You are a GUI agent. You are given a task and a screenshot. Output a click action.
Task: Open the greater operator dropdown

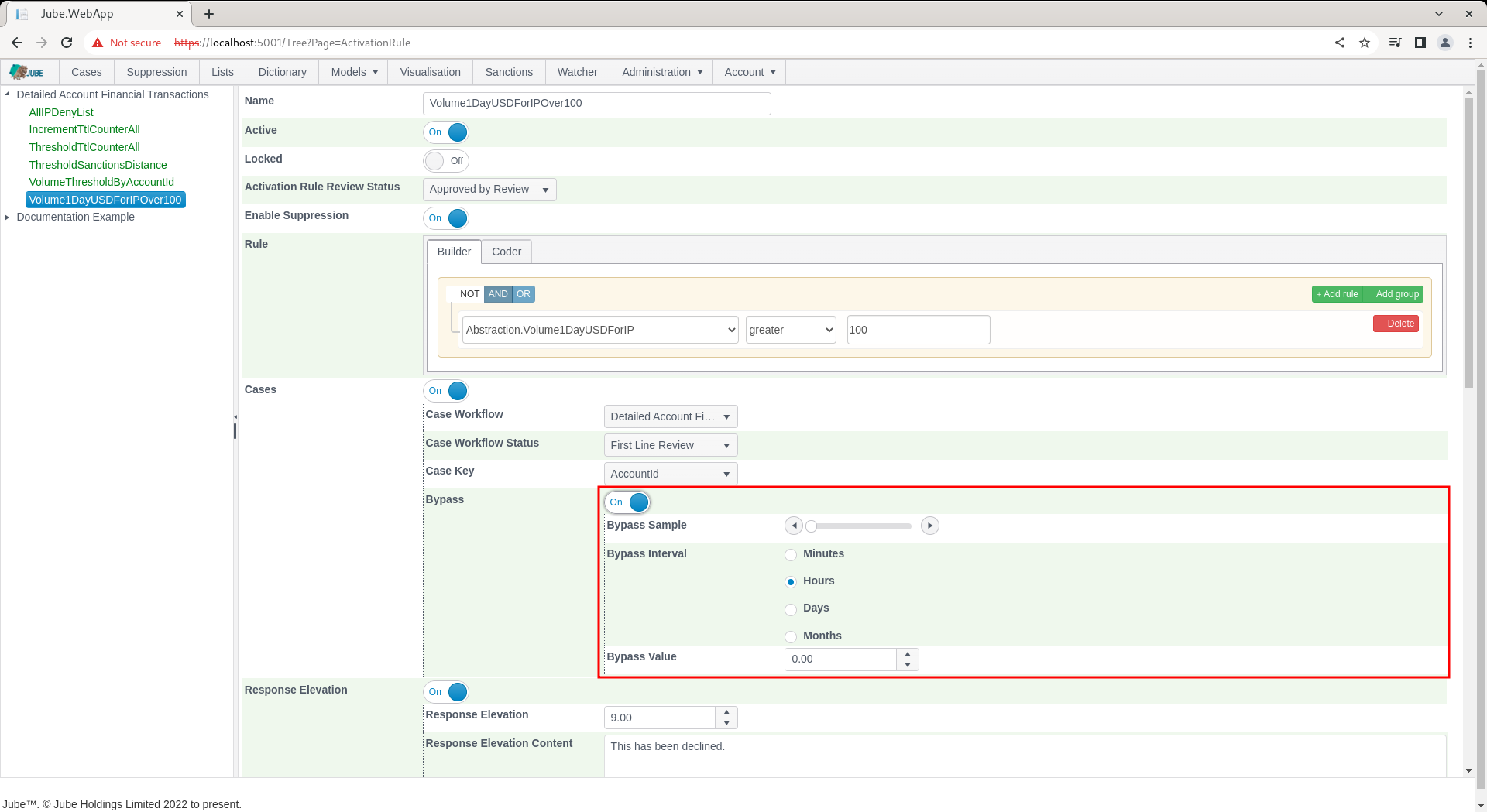point(791,330)
